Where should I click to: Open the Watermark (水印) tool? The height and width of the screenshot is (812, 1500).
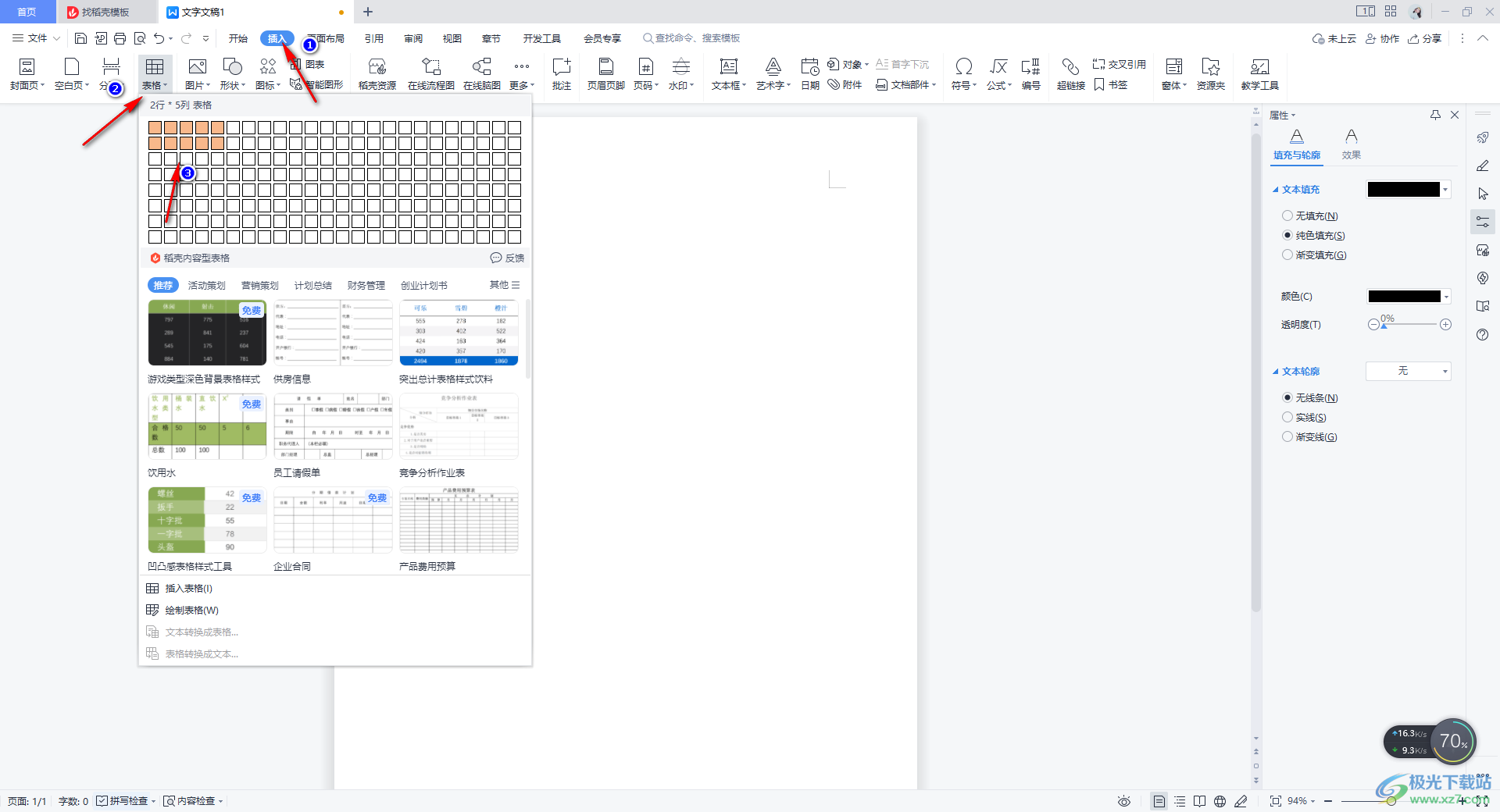tap(681, 75)
